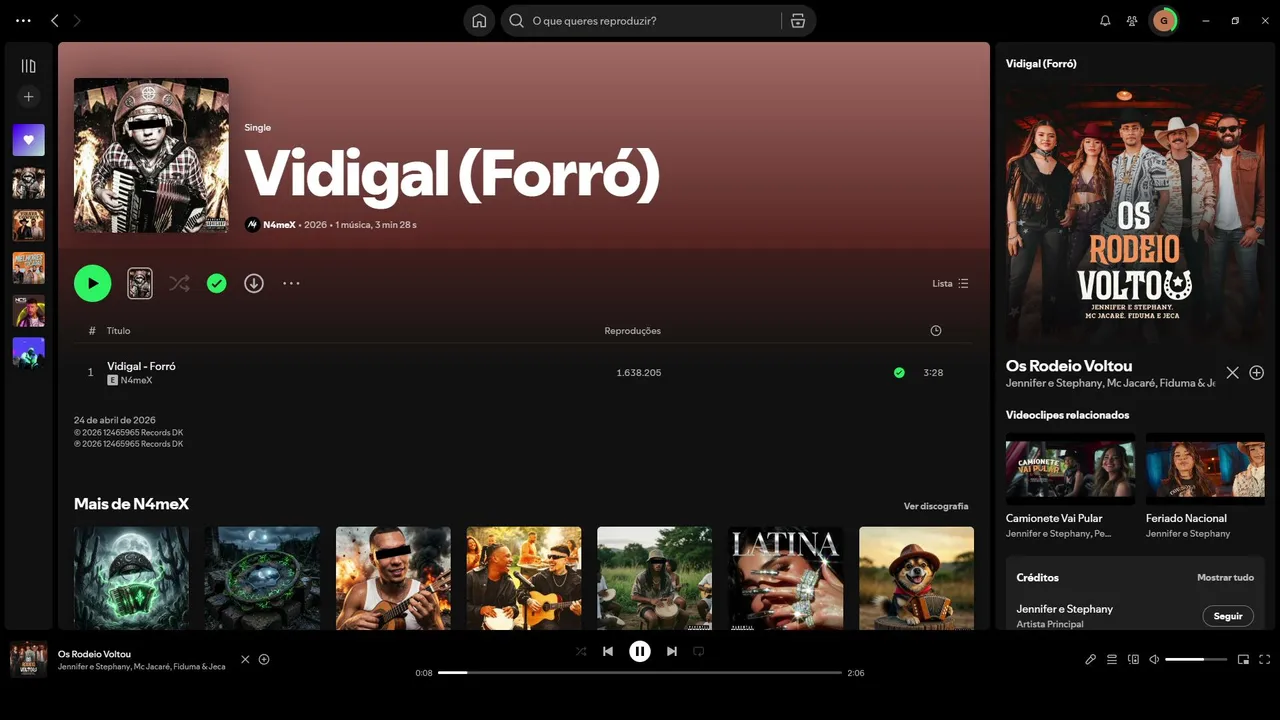Select the "Vidigal - Forró" track title
1280x720 pixels.
click(141, 366)
